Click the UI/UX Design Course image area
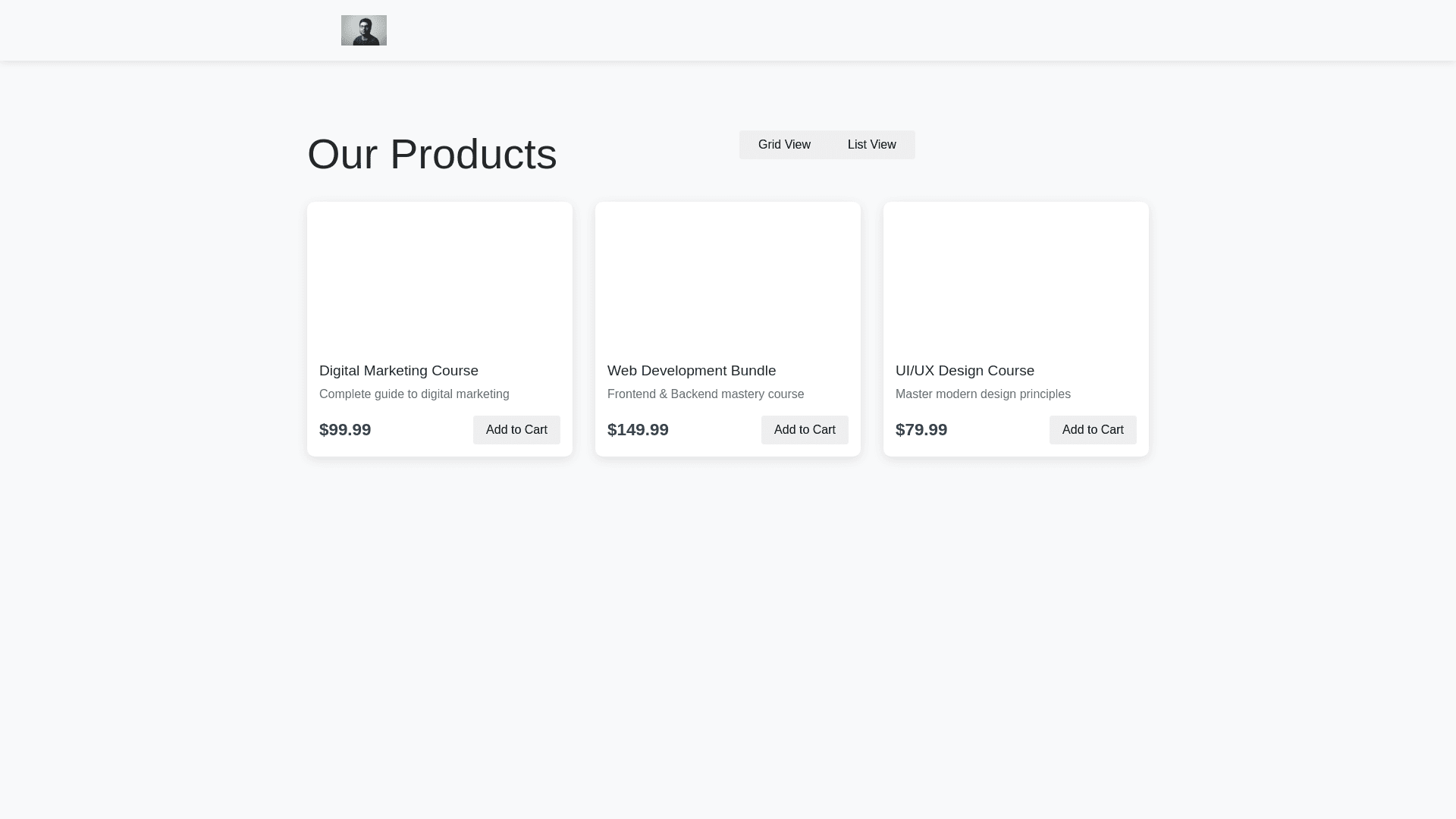Viewport: 1456px width, 819px height. click(1016, 277)
